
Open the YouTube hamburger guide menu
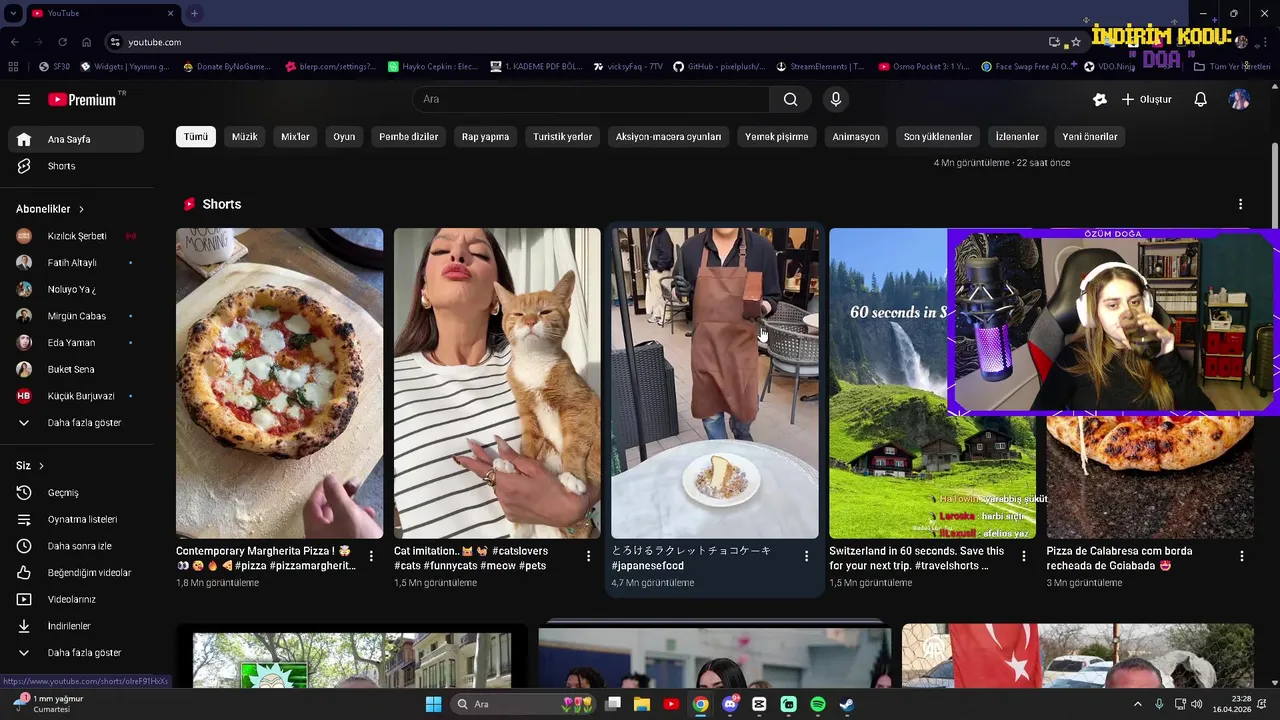24,99
